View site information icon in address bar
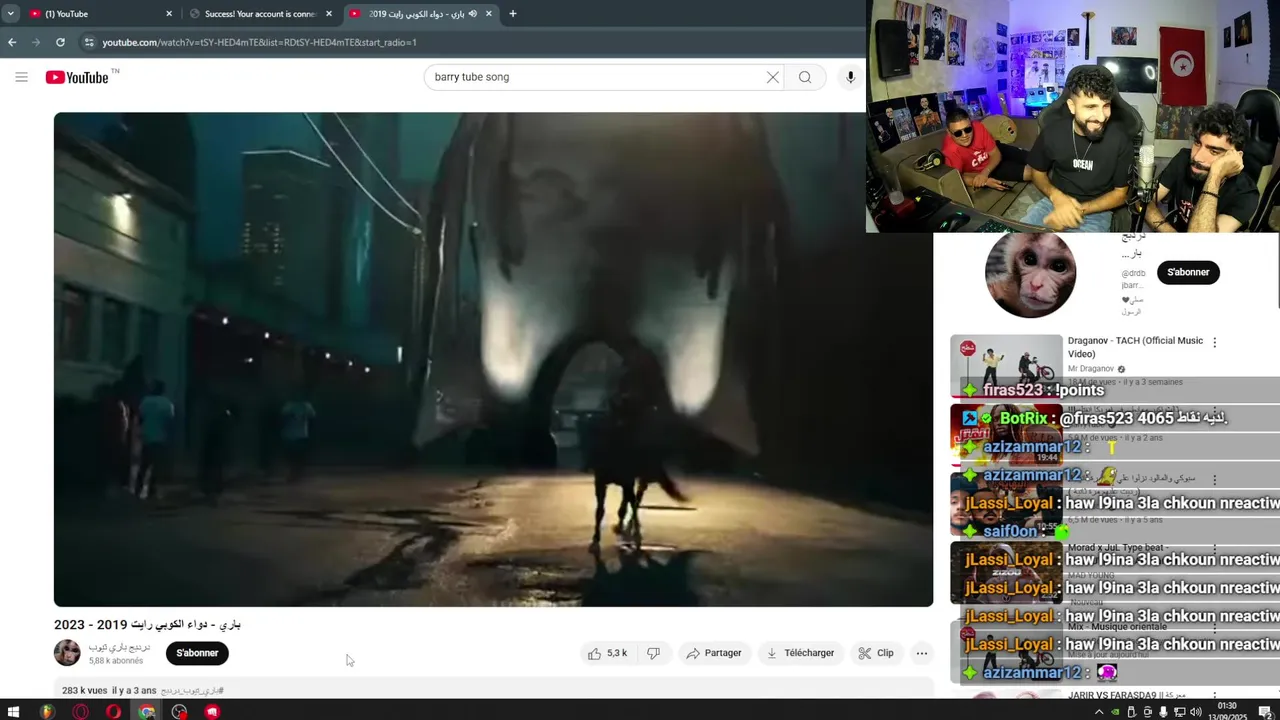 pos(89,42)
